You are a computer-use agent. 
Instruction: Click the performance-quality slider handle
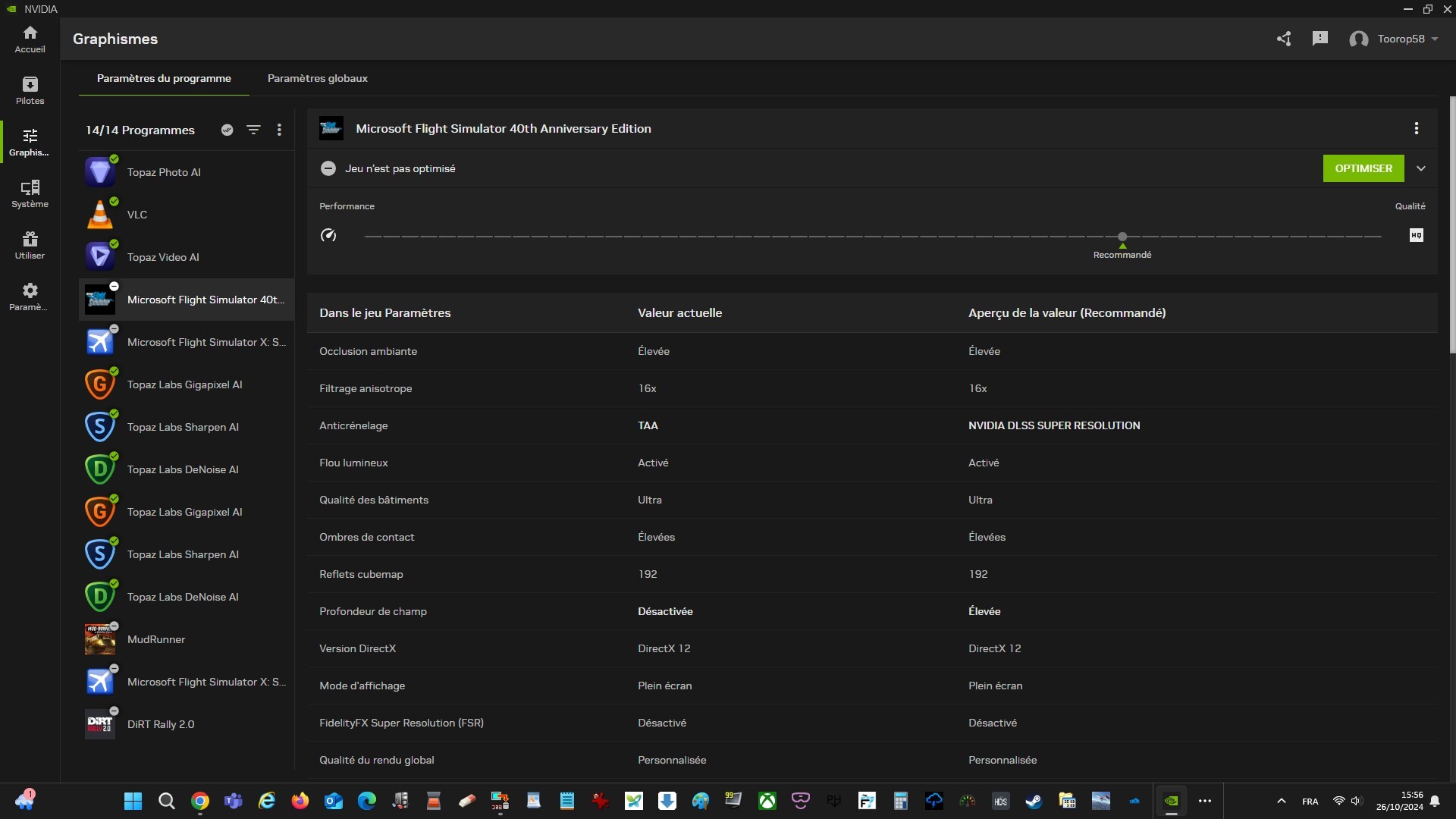(x=1122, y=237)
